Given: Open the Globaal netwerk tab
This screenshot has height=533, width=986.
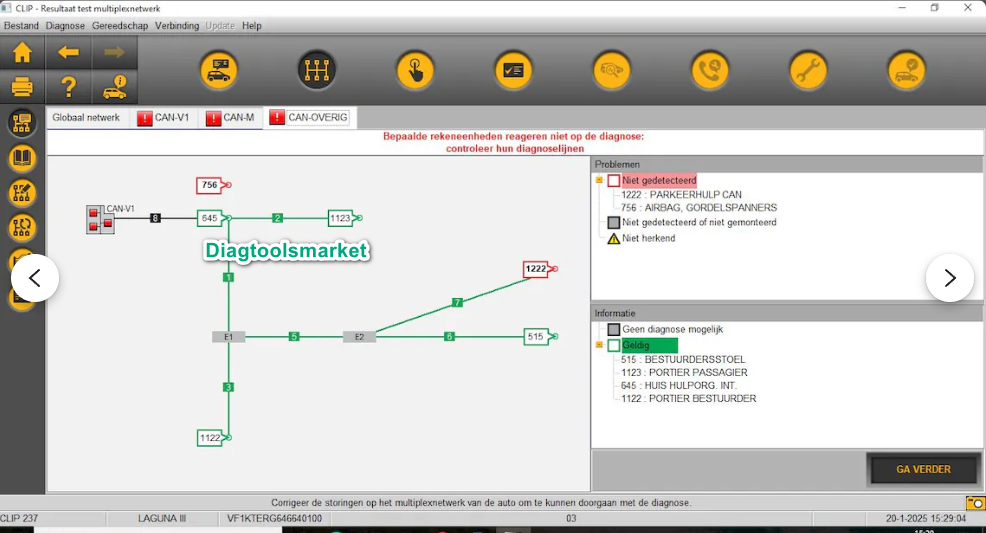Looking at the screenshot, I should [86, 118].
